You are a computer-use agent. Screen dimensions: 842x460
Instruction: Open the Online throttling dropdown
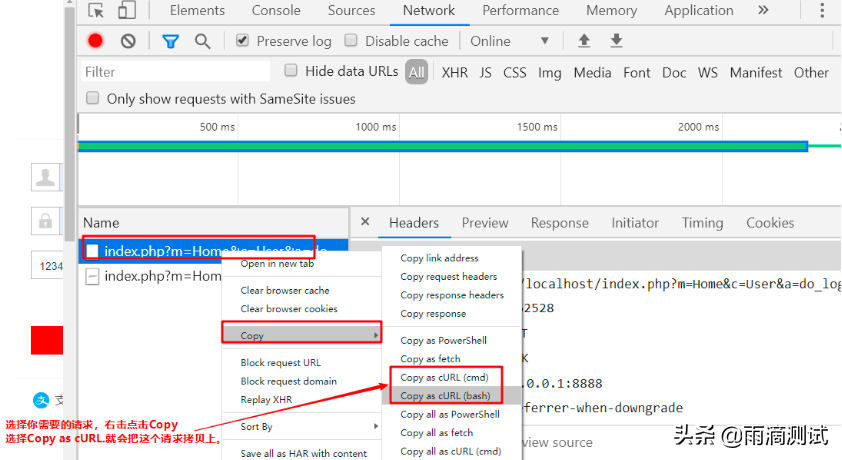(x=510, y=41)
